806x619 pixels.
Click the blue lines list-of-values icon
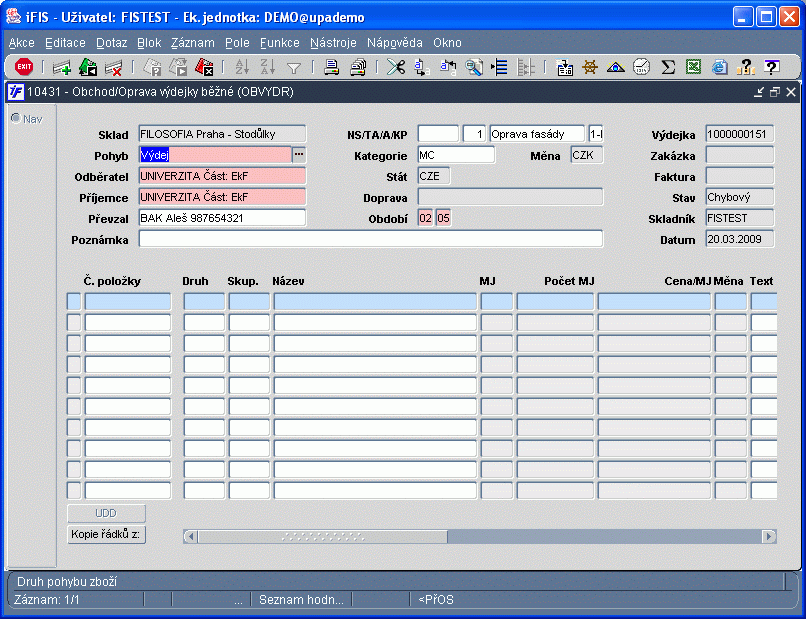pos(499,67)
